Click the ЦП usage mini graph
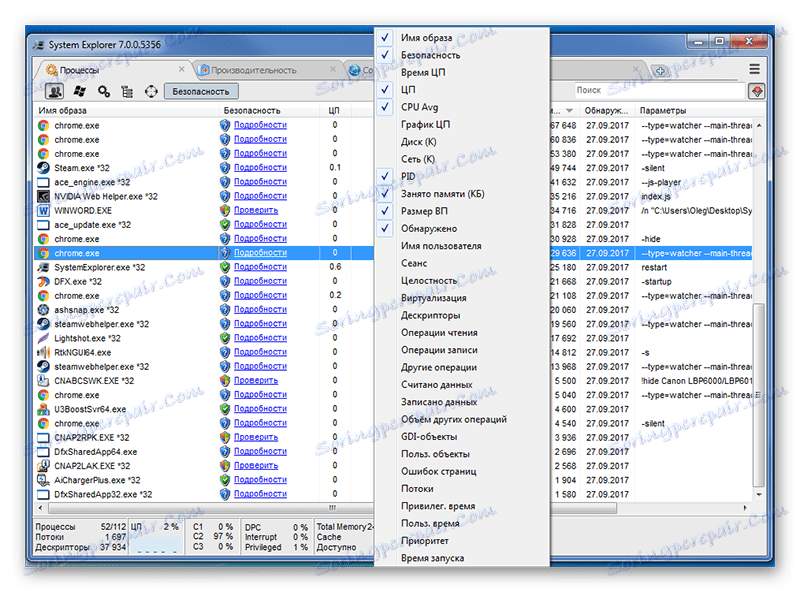The height and width of the screenshot is (592, 800). [x=155, y=543]
